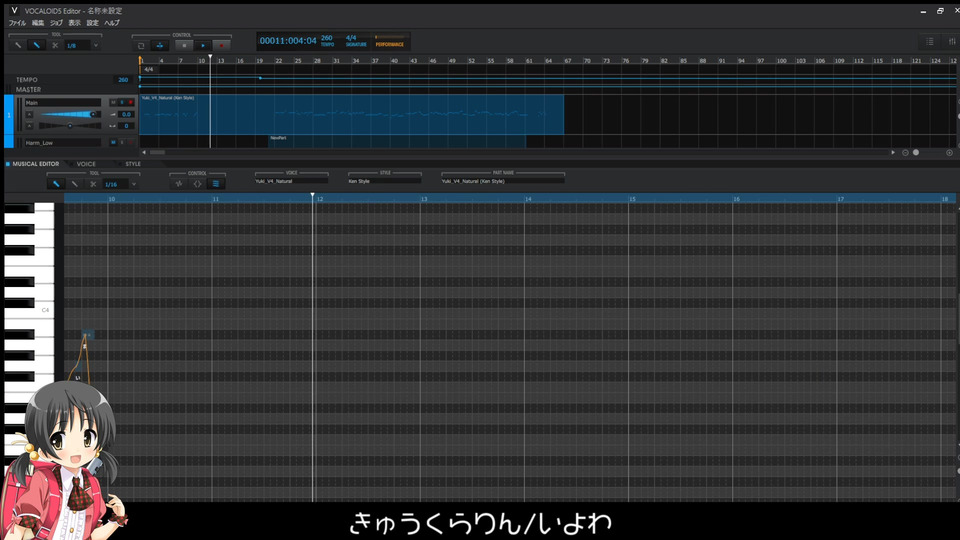Select the pencil tool in track toolbar

pyautogui.click(x=37, y=45)
